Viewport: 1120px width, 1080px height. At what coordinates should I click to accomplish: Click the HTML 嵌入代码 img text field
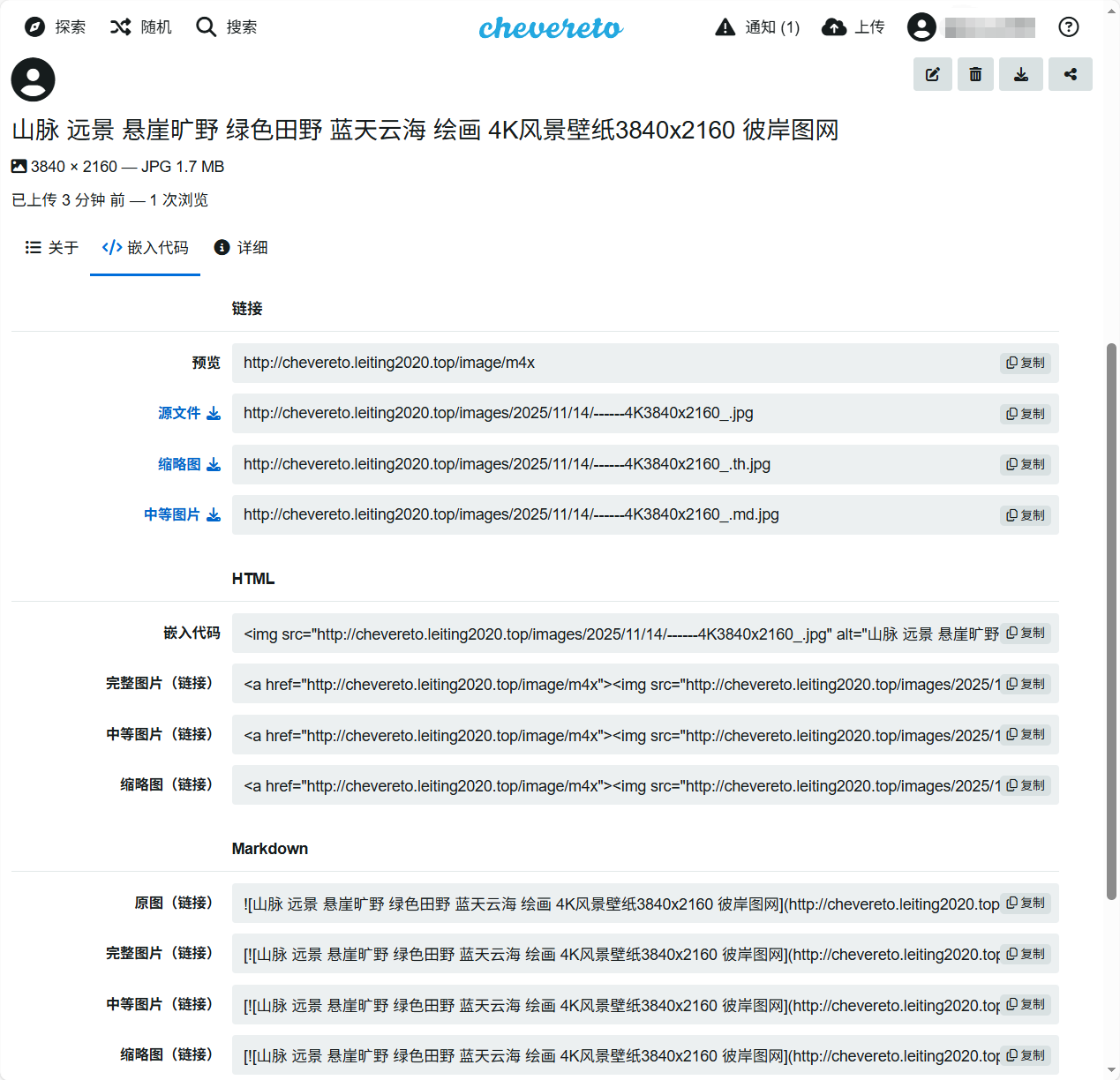click(x=618, y=634)
